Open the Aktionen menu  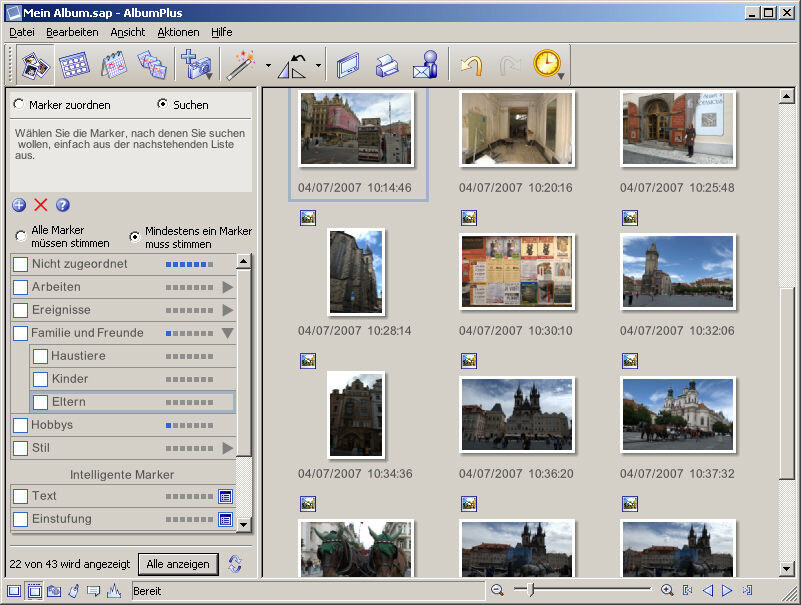pos(178,32)
